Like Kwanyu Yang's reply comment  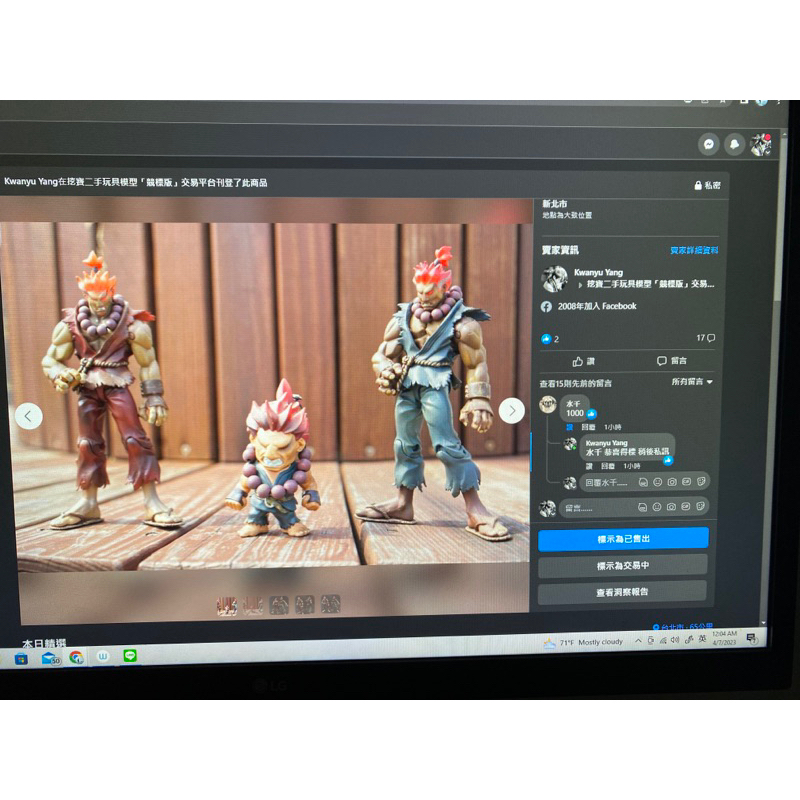589,466
